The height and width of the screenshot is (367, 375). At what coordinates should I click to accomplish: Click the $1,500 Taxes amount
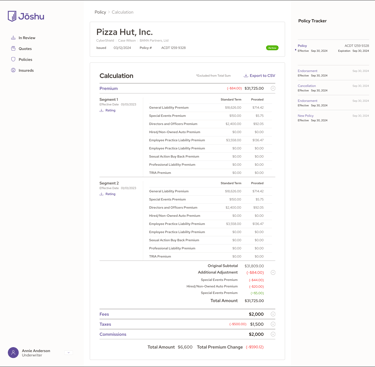257,324
